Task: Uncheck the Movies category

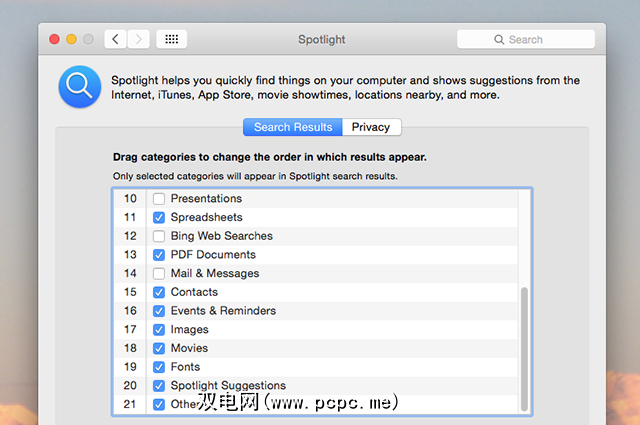Action: point(159,348)
